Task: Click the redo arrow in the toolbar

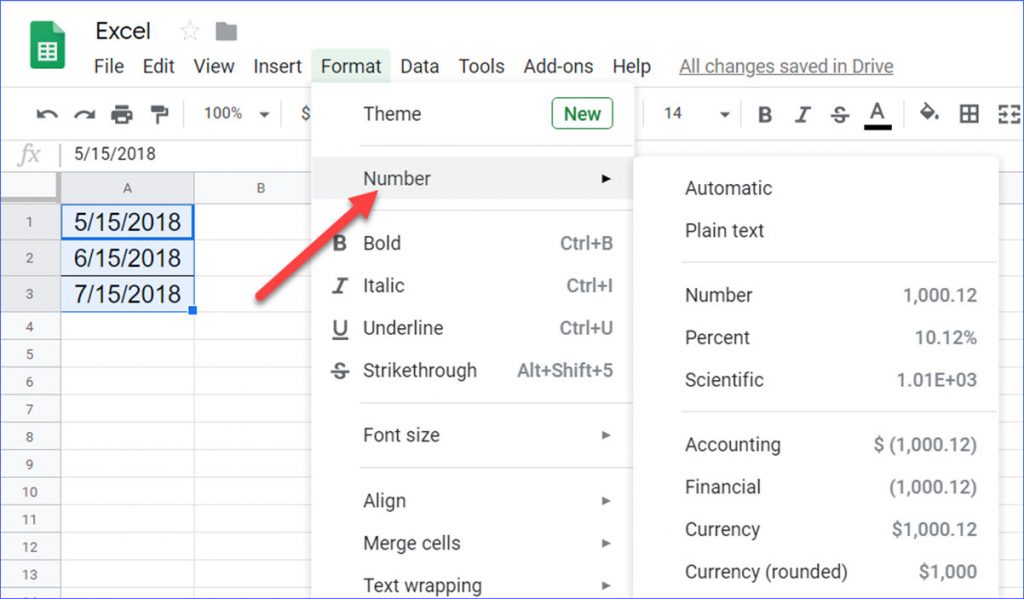Action: (84, 115)
